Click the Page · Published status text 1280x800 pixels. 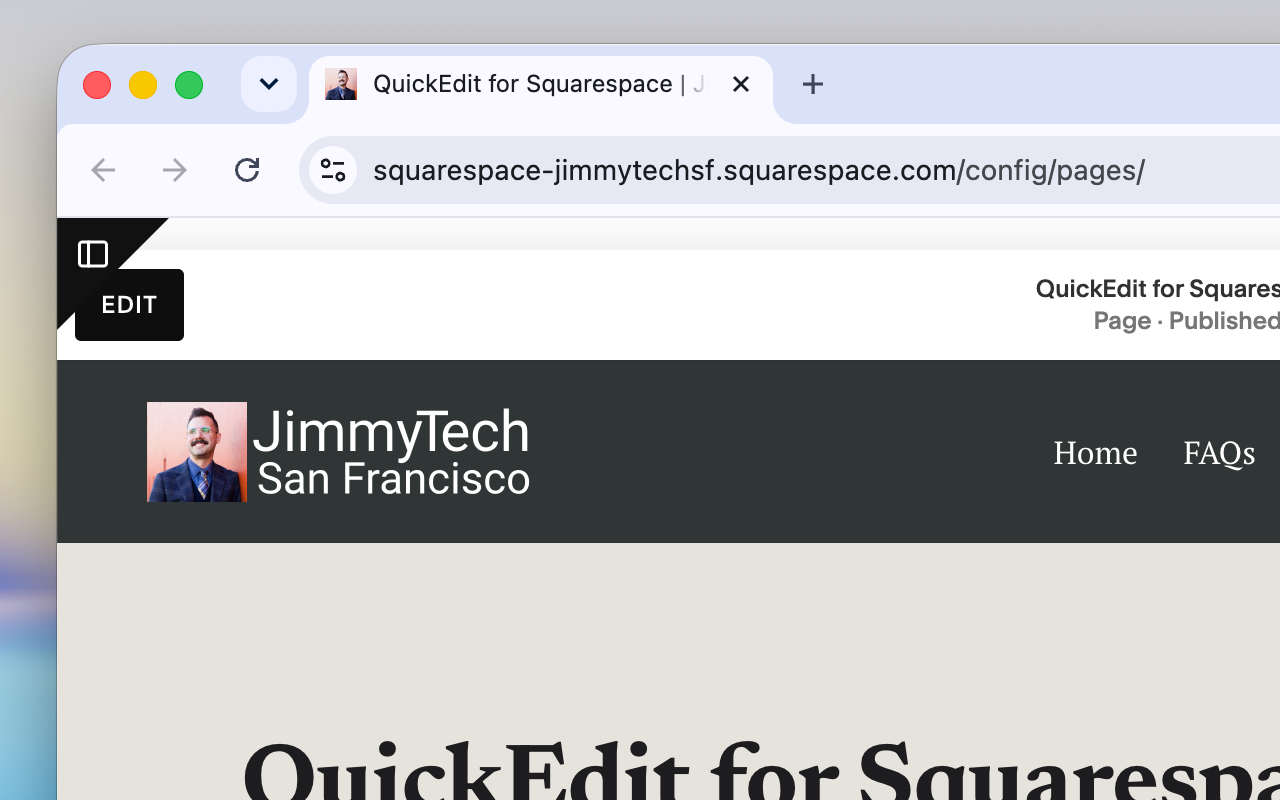1186,321
